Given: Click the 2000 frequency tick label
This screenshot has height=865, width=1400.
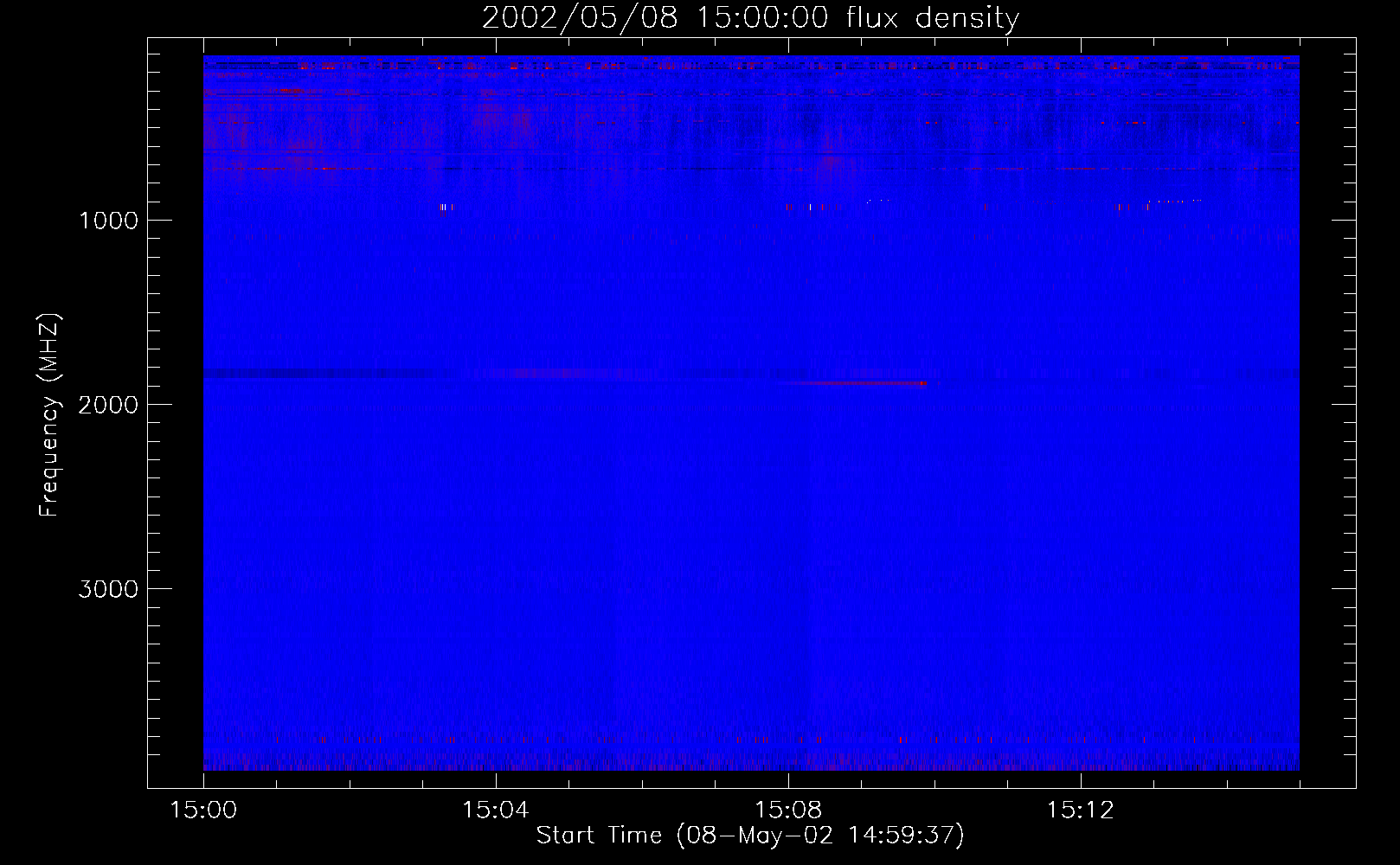Looking at the screenshot, I should (108, 405).
